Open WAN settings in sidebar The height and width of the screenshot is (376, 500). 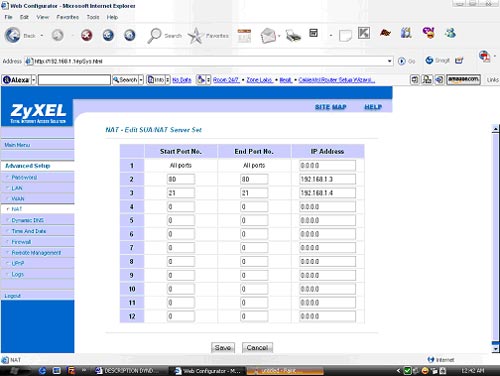[18, 199]
